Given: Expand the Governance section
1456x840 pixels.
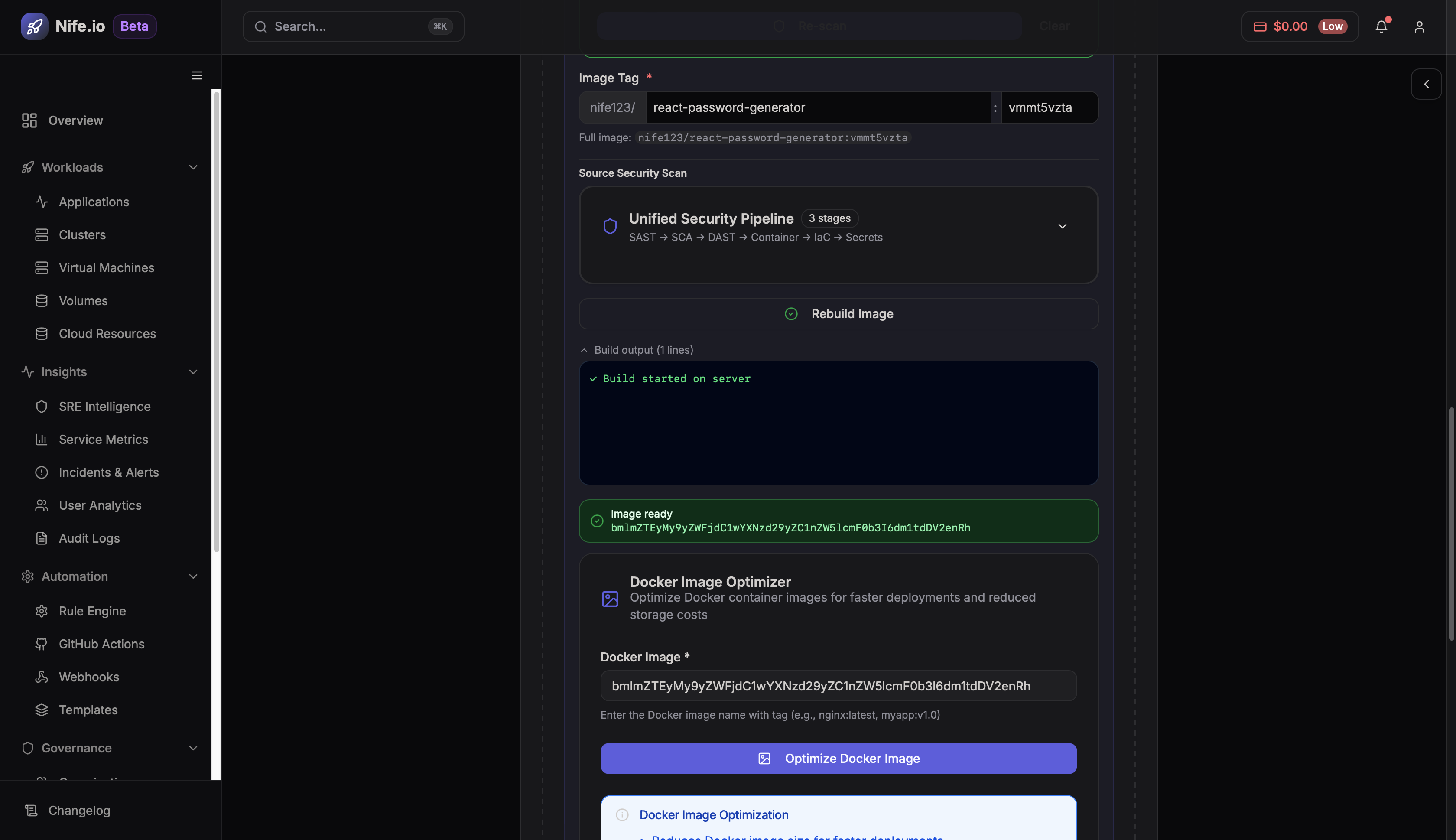Looking at the screenshot, I should tap(192, 748).
